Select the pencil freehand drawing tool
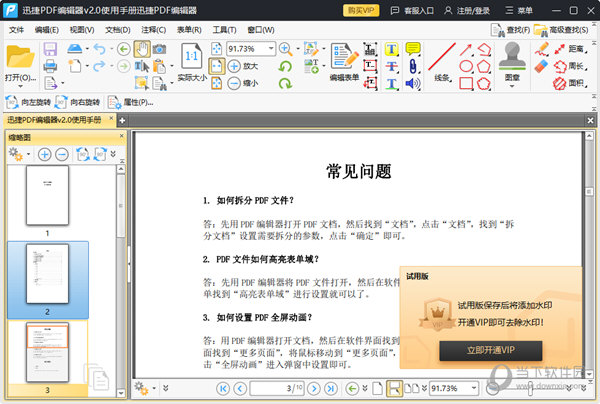Screen dimensions: 600x404 pos(542,49)
